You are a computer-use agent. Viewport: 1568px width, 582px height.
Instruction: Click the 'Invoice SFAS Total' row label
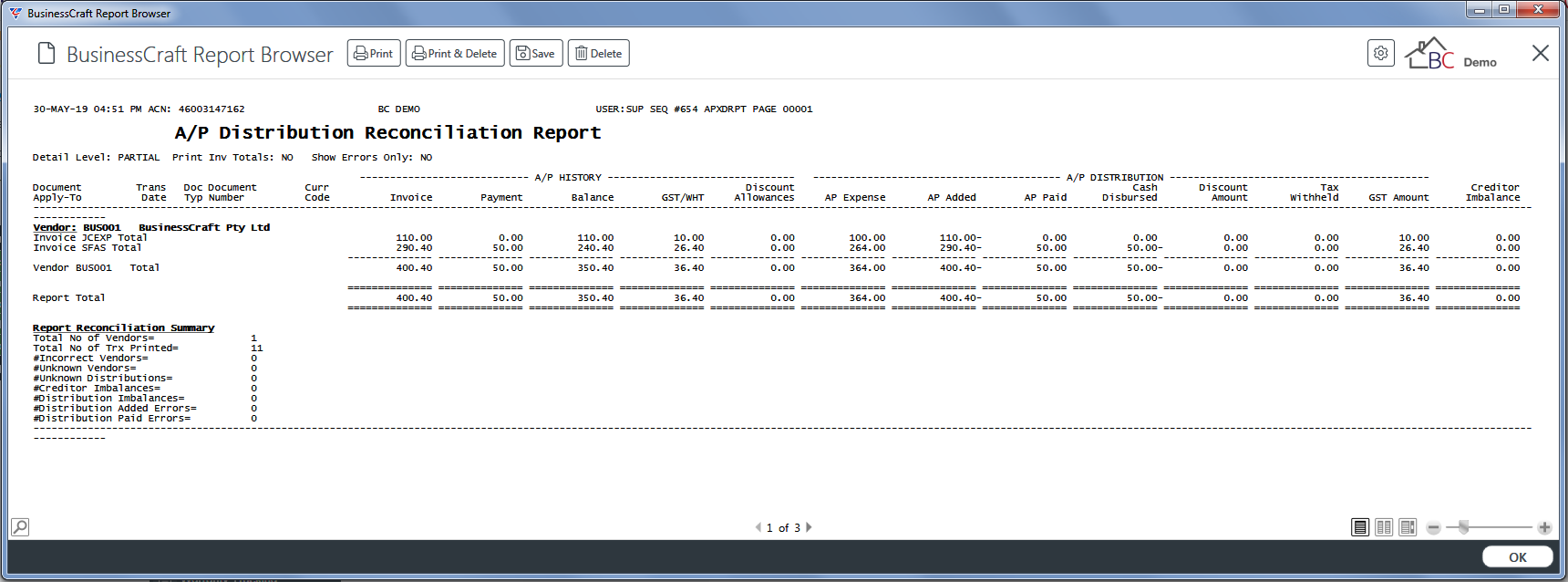click(x=88, y=247)
